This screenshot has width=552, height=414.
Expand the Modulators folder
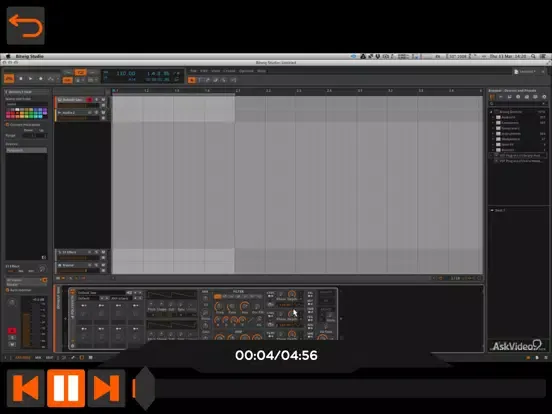click(493, 139)
